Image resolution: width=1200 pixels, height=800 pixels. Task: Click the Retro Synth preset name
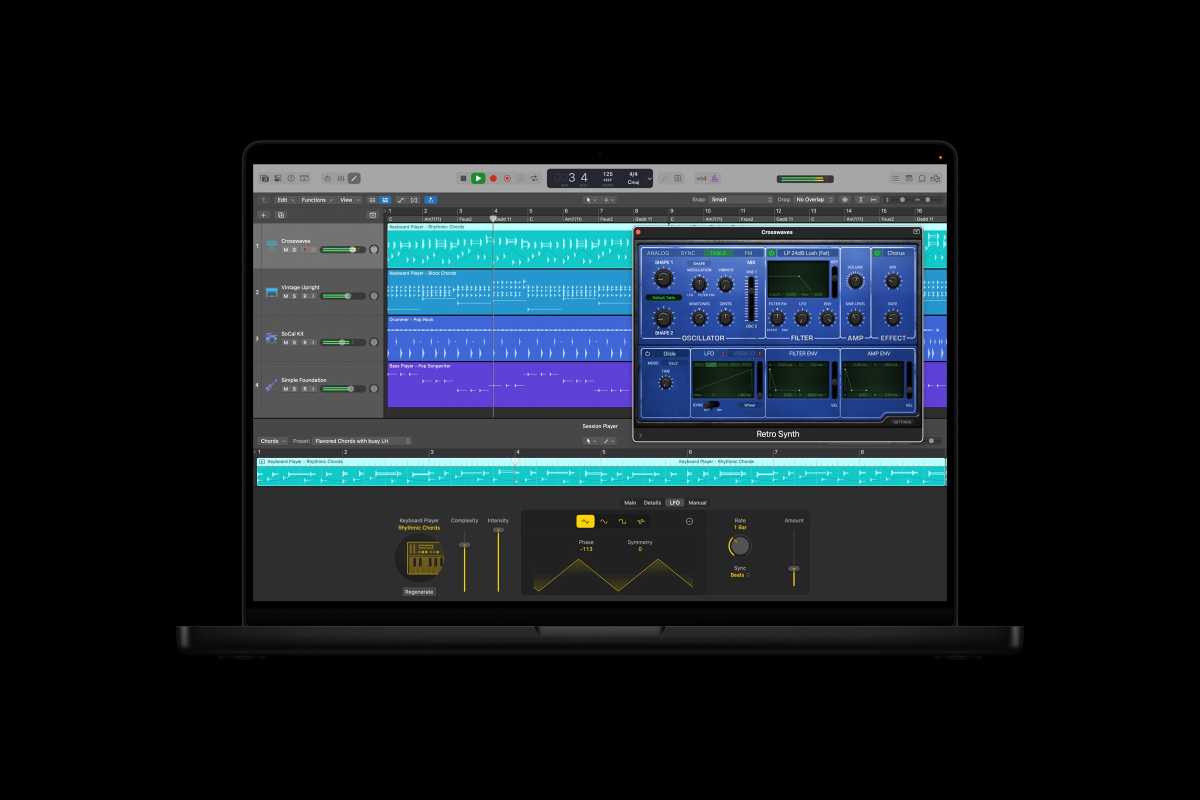click(x=778, y=433)
